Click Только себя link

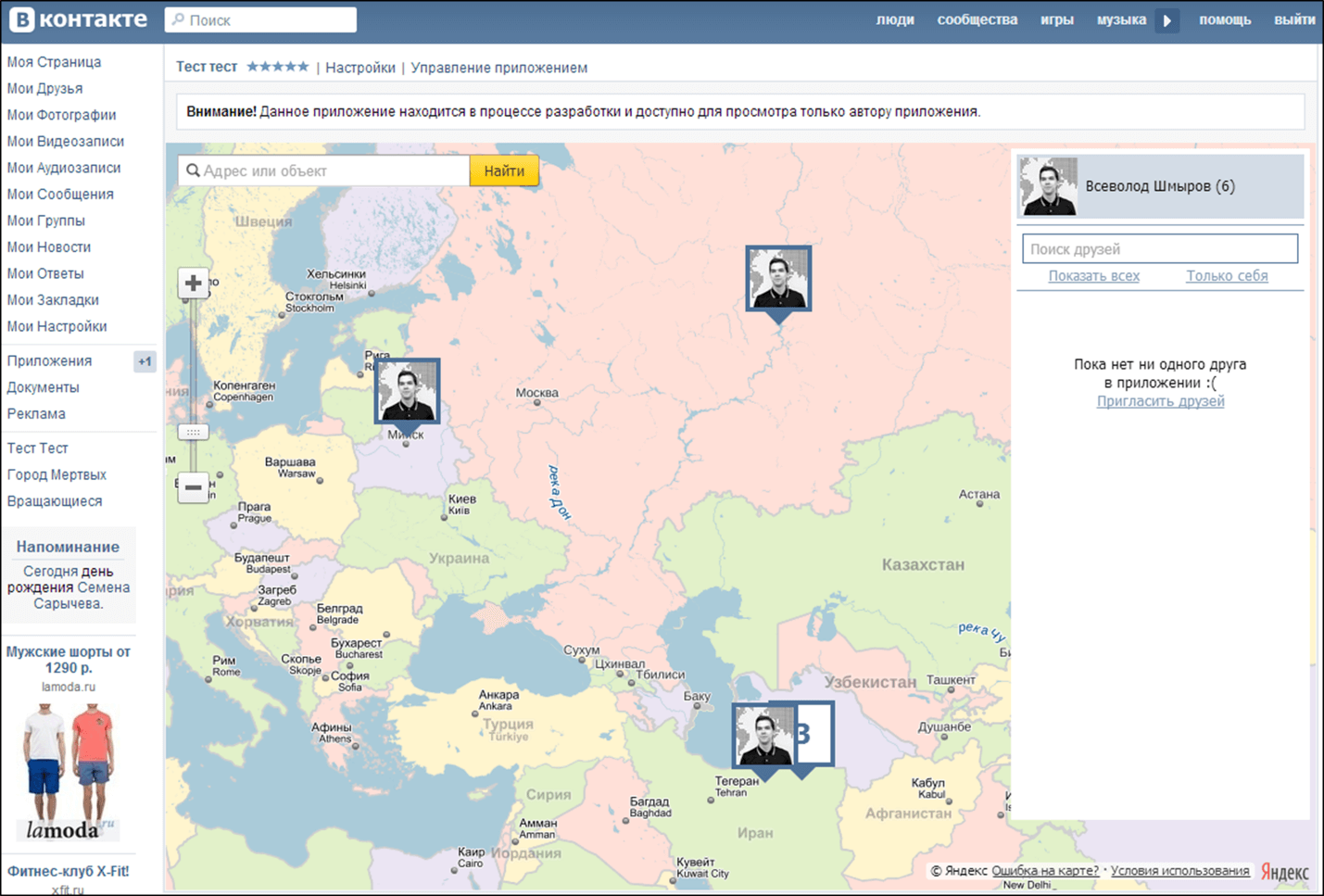coord(1227,276)
